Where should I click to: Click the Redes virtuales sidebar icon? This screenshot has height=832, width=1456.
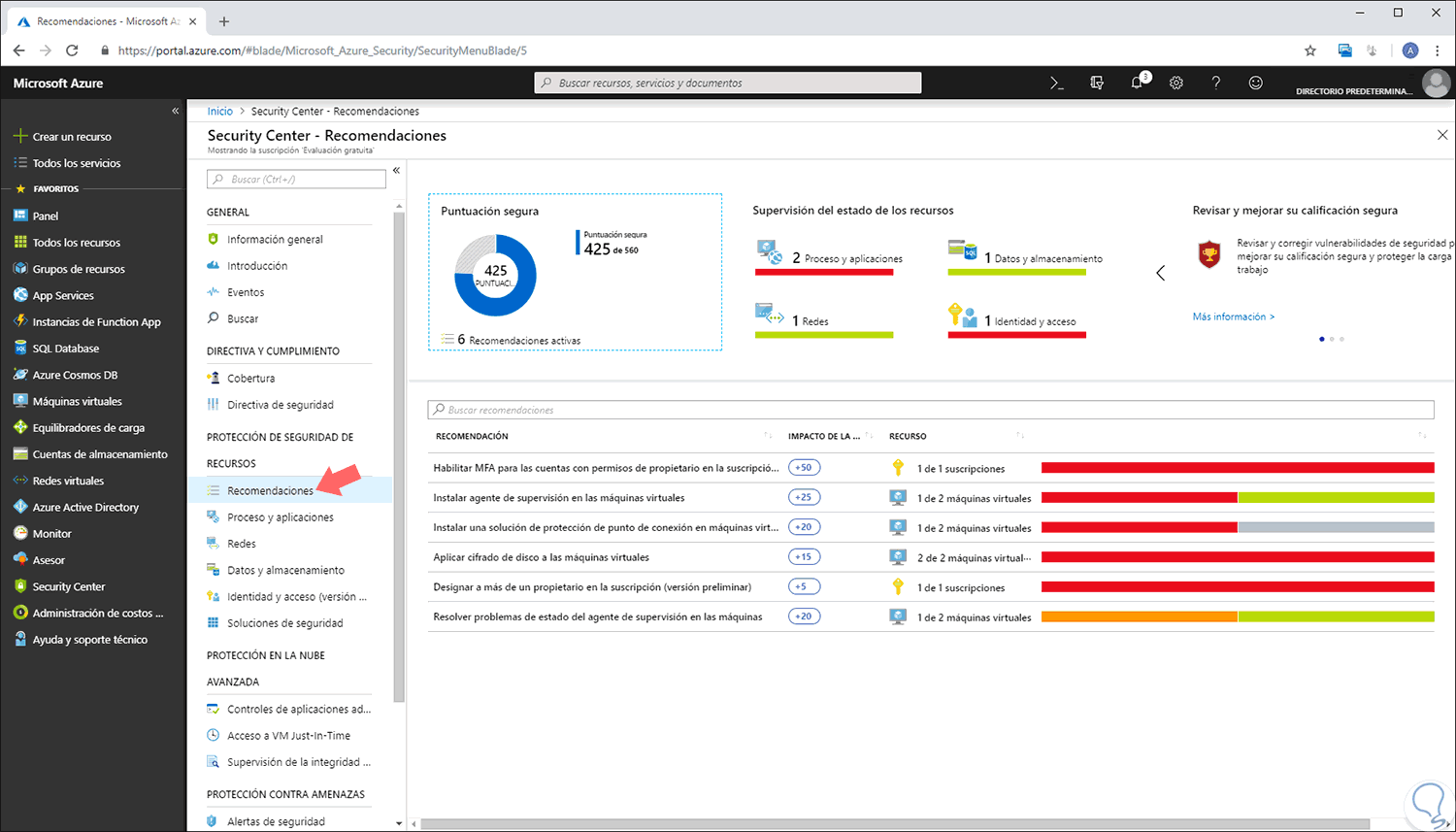pos(20,481)
